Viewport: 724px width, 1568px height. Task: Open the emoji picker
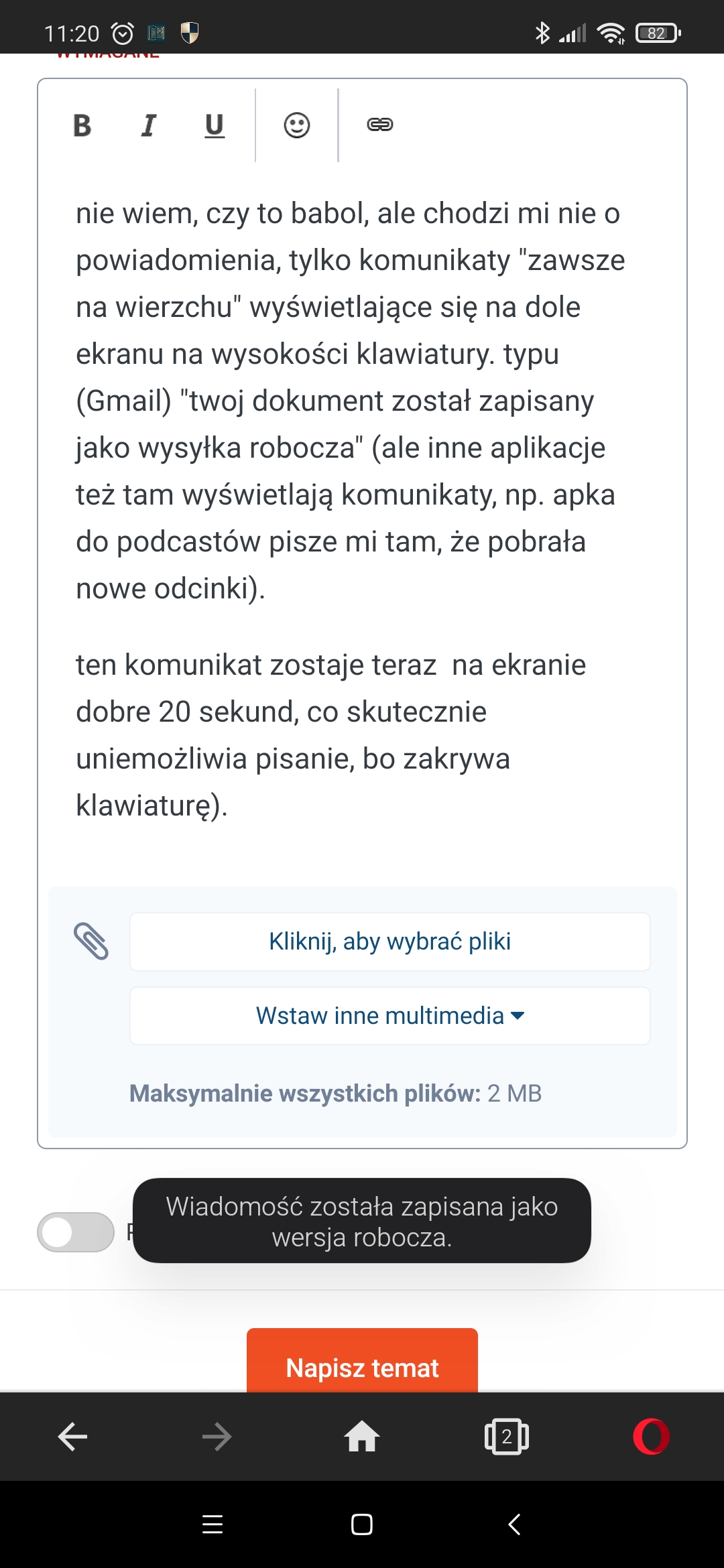pos(297,125)
